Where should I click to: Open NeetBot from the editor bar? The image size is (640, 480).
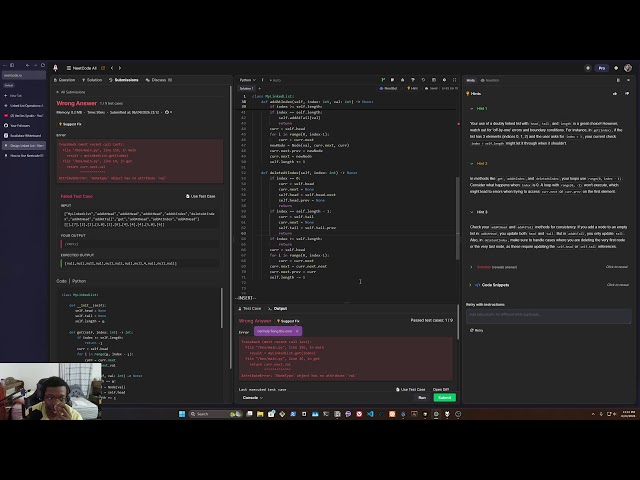388,89
